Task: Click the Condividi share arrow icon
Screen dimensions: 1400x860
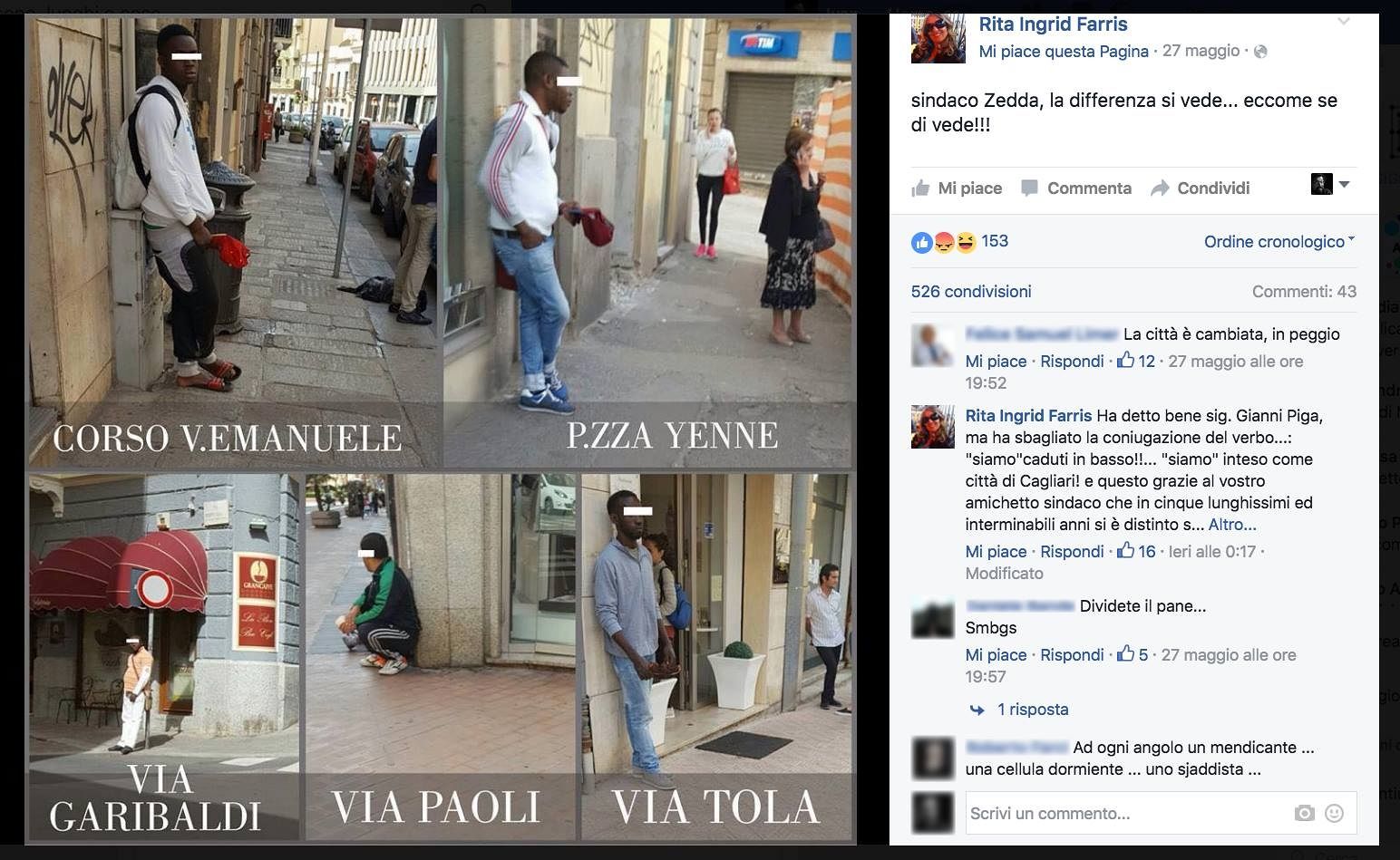Action: pos(1160,188)
